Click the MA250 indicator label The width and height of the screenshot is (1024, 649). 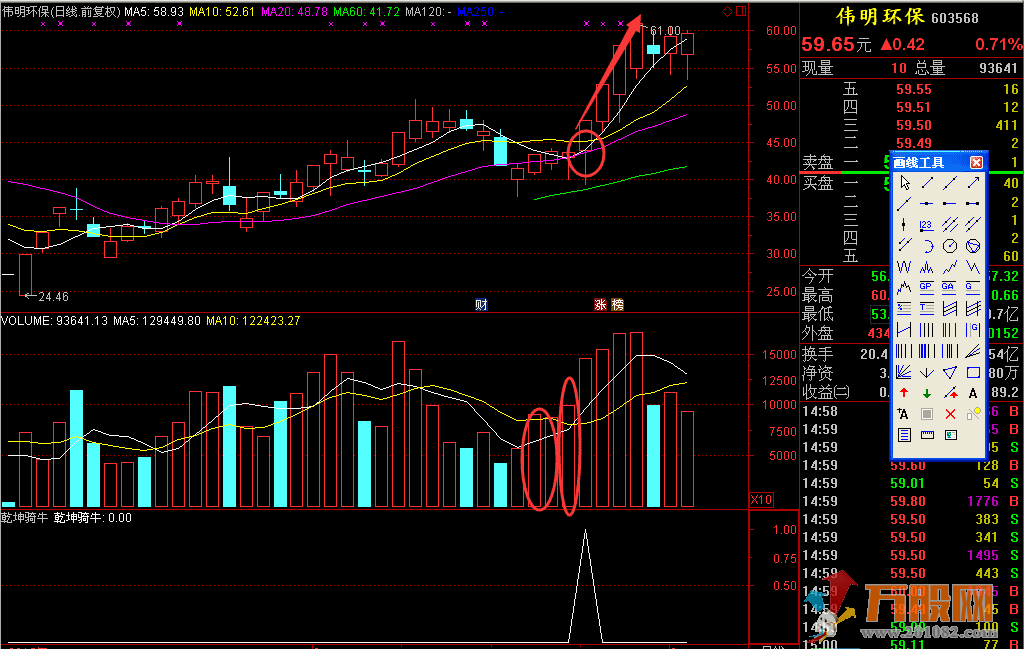(x=480, y=12)
